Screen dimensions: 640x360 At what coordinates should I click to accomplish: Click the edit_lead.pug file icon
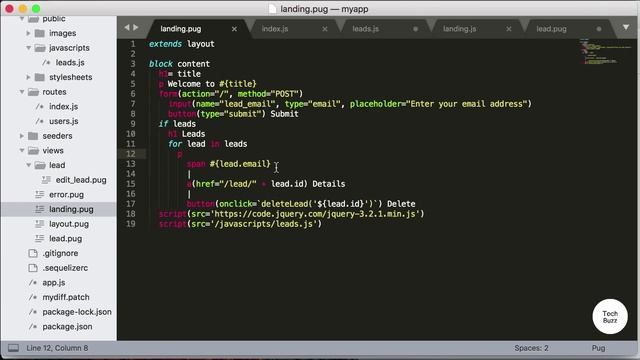point(46,180)
